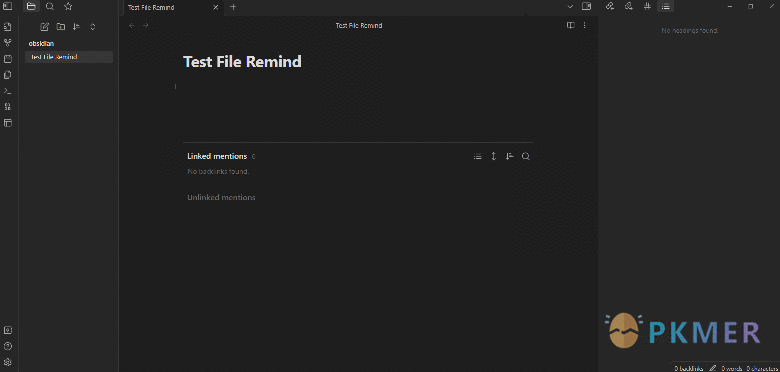The width and height of the screenshot is (780, 372).
Task: Open graph view from the ribbon
Action: [x=7, y=43]
